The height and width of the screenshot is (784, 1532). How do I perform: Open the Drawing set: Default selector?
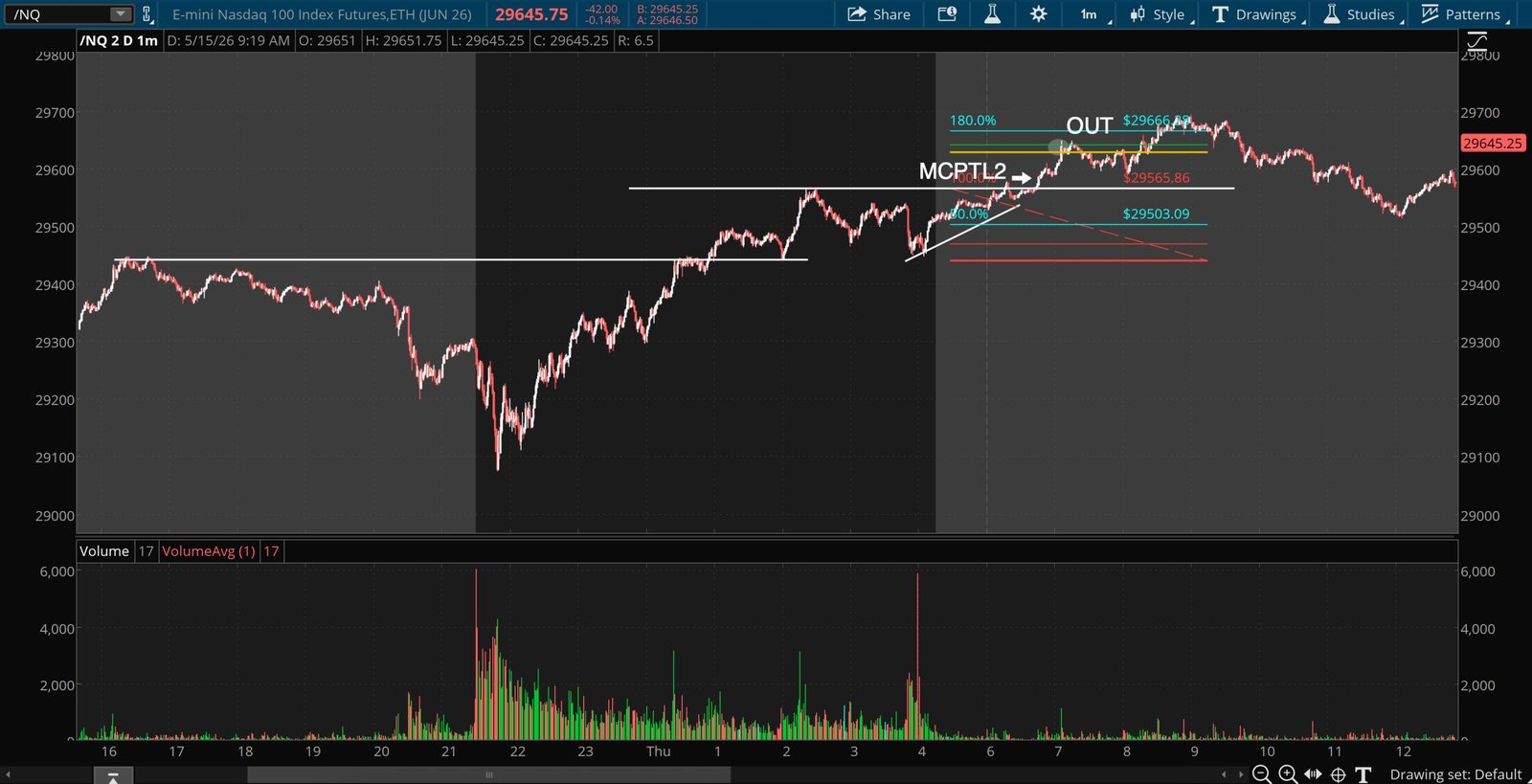pyautogui.click(x=1455, y=774)
